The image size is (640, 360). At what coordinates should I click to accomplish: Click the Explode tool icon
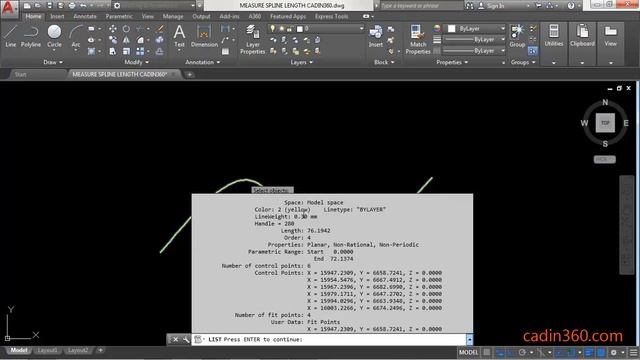pyautogui.click(x=160, y=40)
